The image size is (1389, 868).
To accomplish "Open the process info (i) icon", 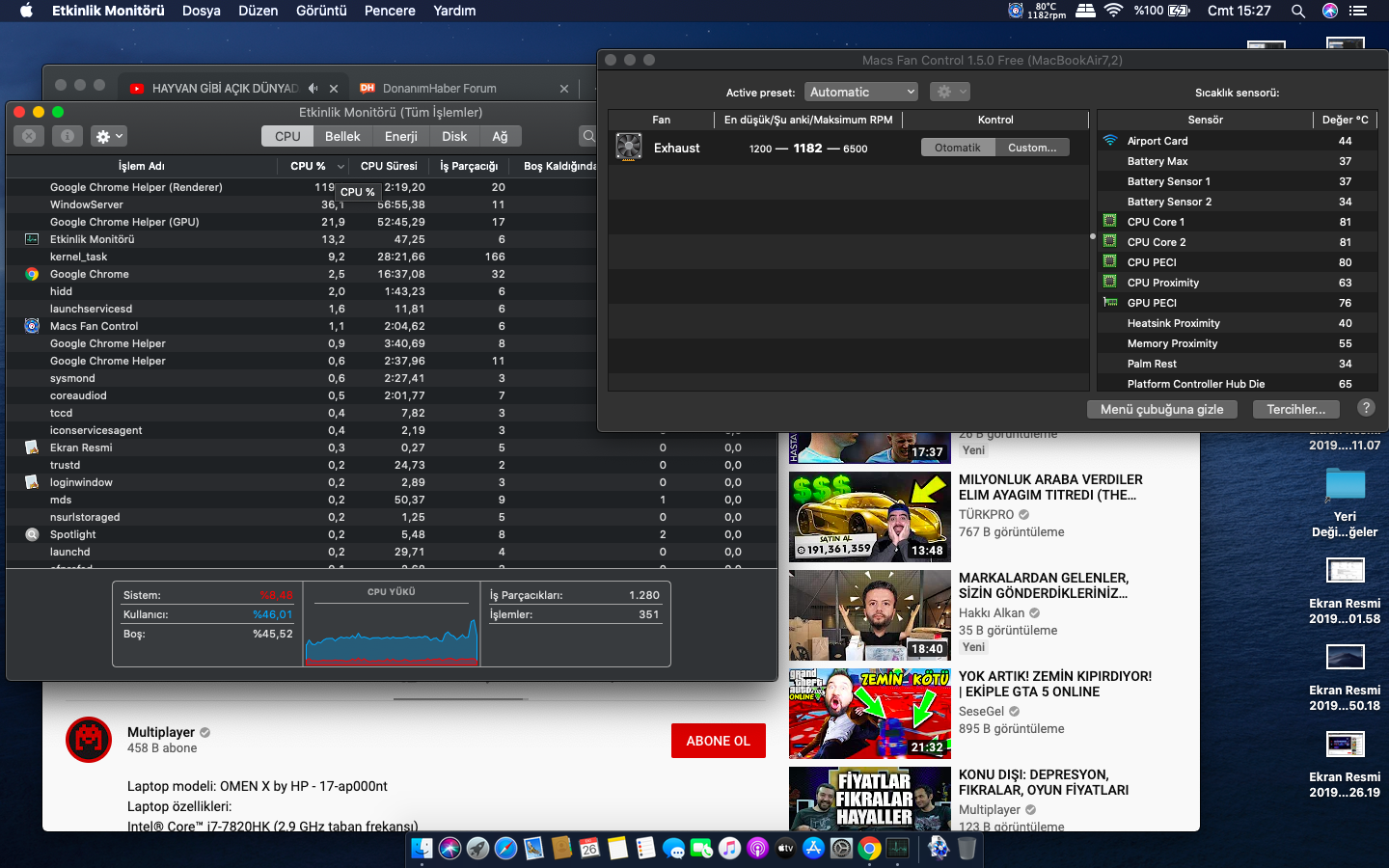I will [68, 136].
